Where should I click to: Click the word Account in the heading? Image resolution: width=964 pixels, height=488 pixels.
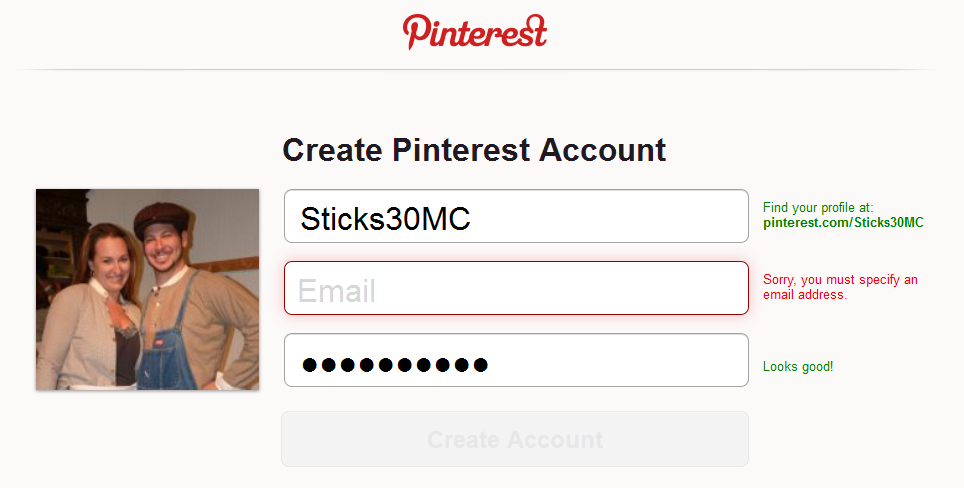tap(602, 150)
